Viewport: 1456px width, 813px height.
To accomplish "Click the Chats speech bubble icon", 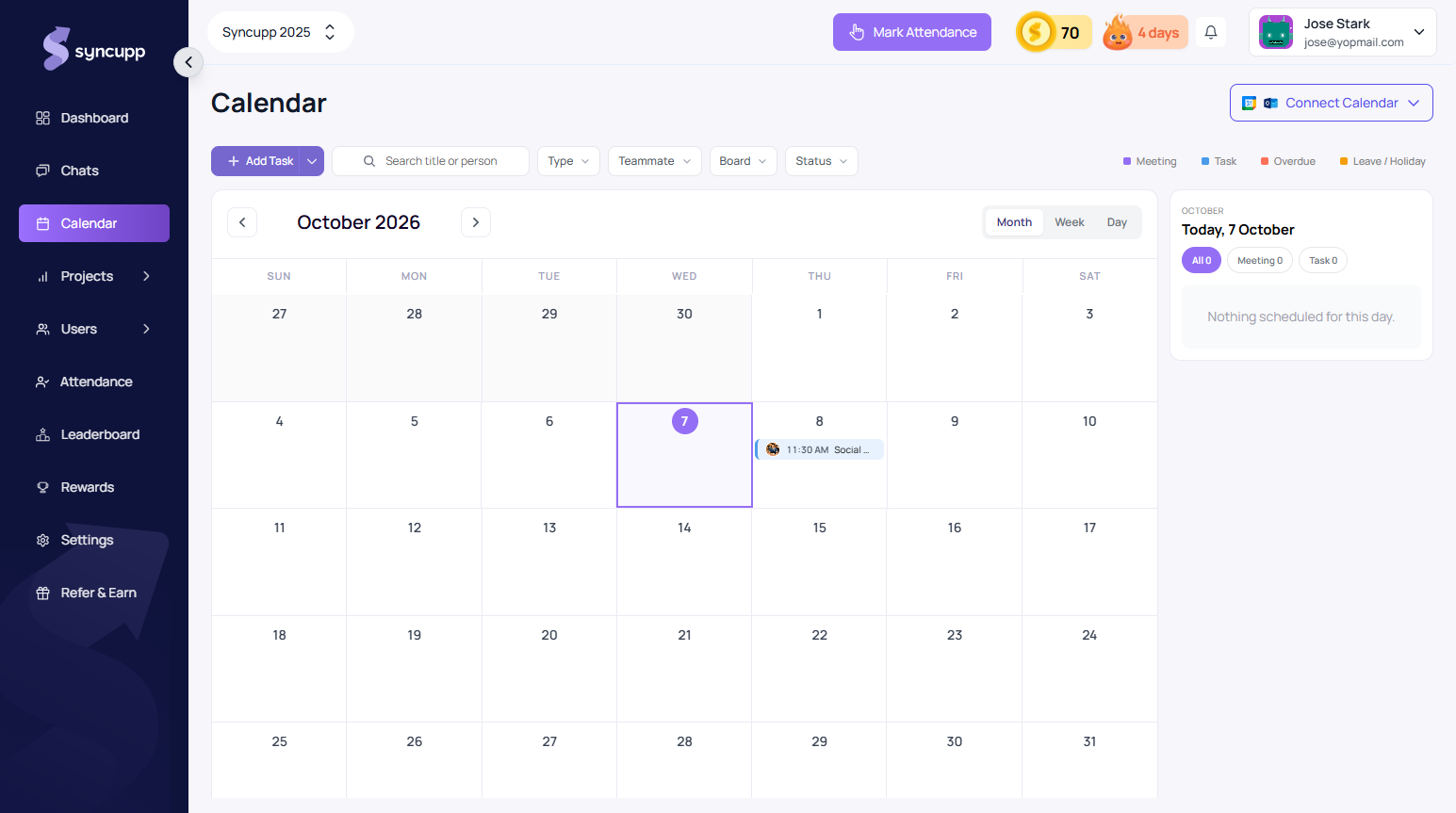I will [42, 171].
